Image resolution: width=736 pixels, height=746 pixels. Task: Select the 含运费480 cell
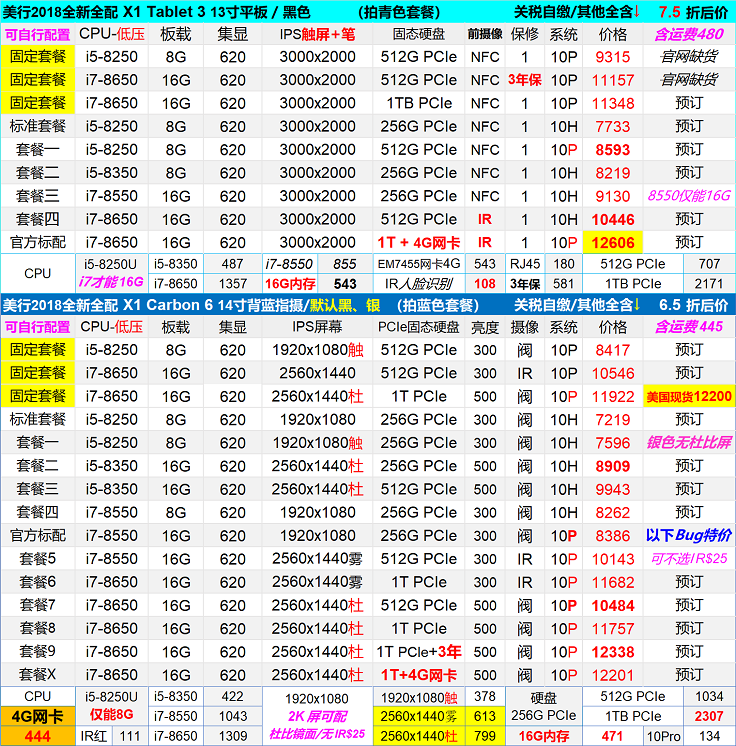pos(688,34)
